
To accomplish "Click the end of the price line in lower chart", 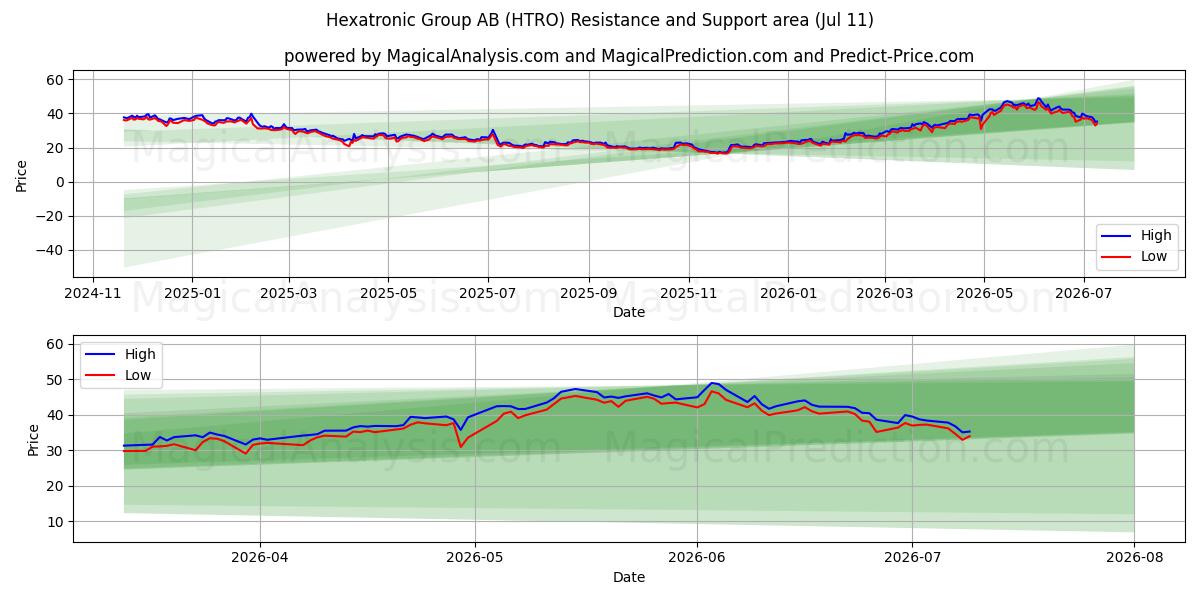I will (x=969, y=432).
